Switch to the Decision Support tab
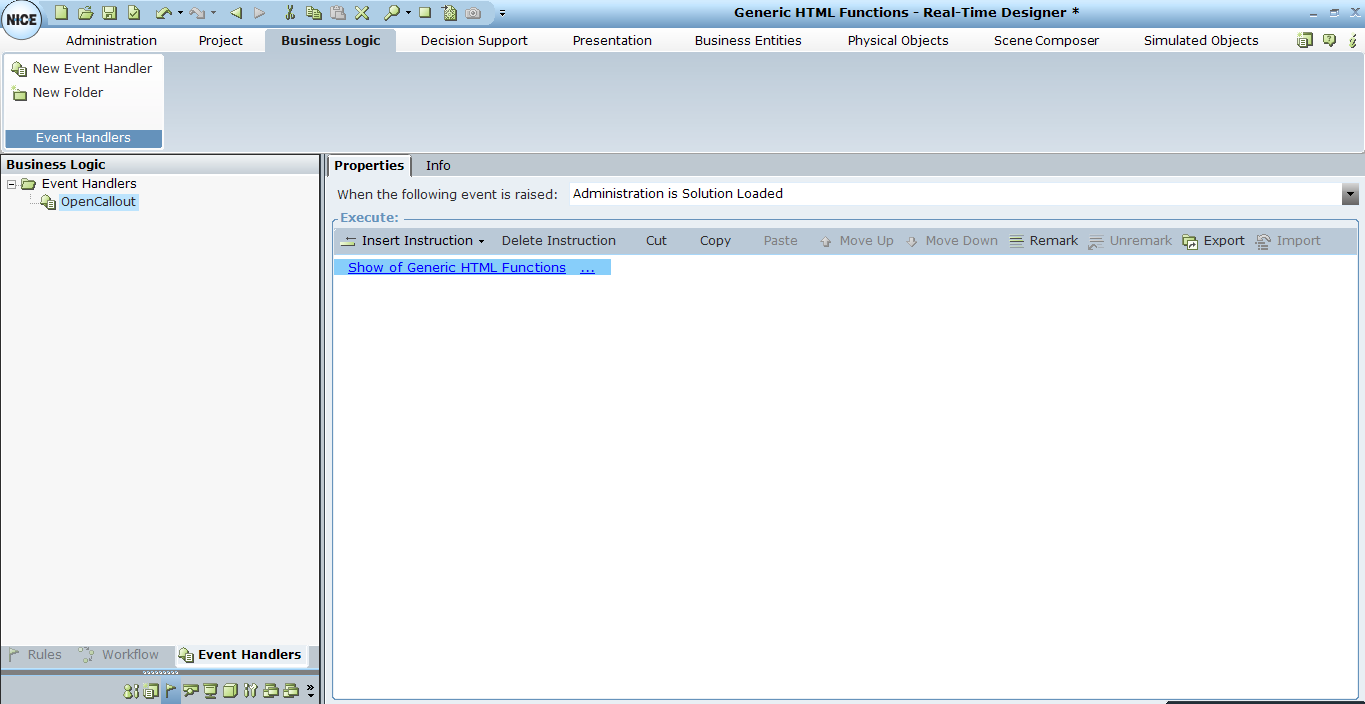 click(473, 40)
